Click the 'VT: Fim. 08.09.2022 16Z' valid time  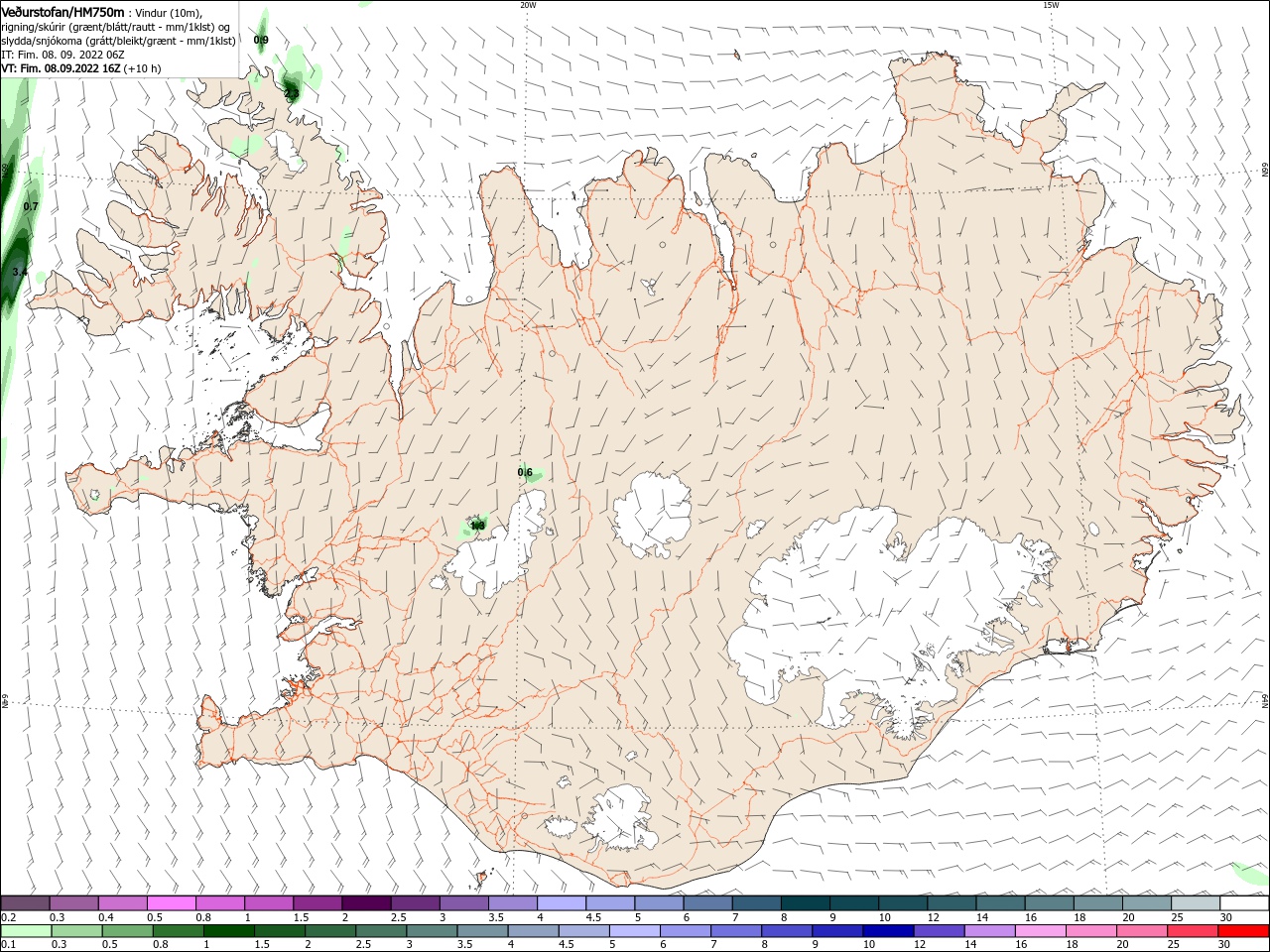tap(61, 68)
